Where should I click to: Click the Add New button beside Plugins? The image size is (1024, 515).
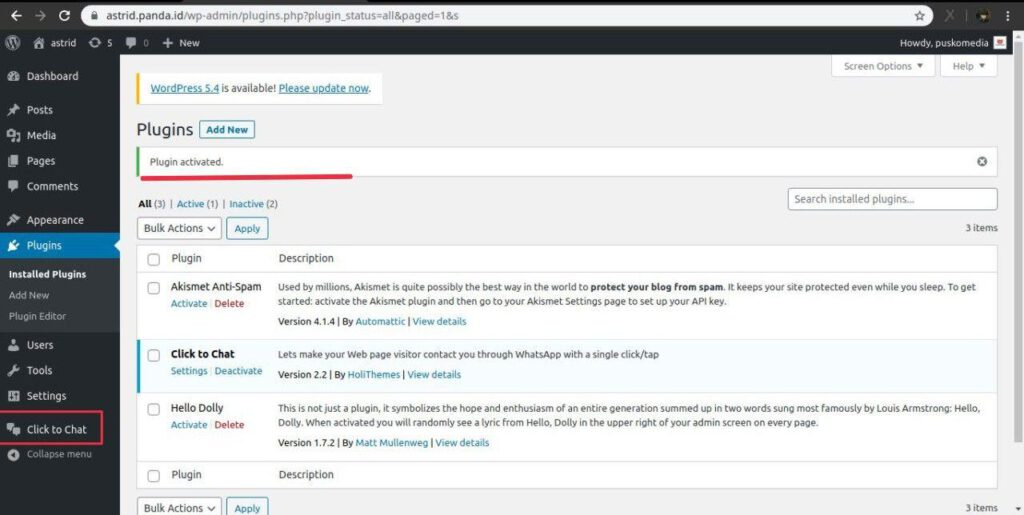(x=227, y=130)
